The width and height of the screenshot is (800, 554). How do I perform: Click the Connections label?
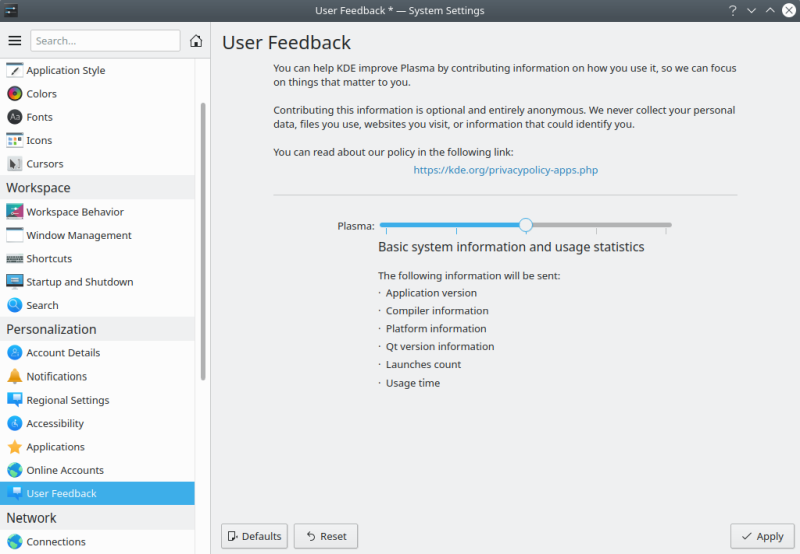[56, 542]
